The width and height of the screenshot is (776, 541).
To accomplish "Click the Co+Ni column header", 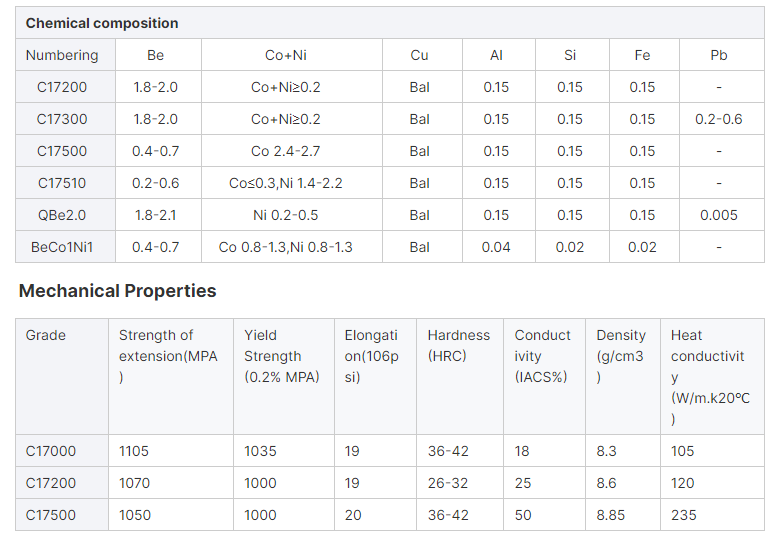I will tap(286, 55).
